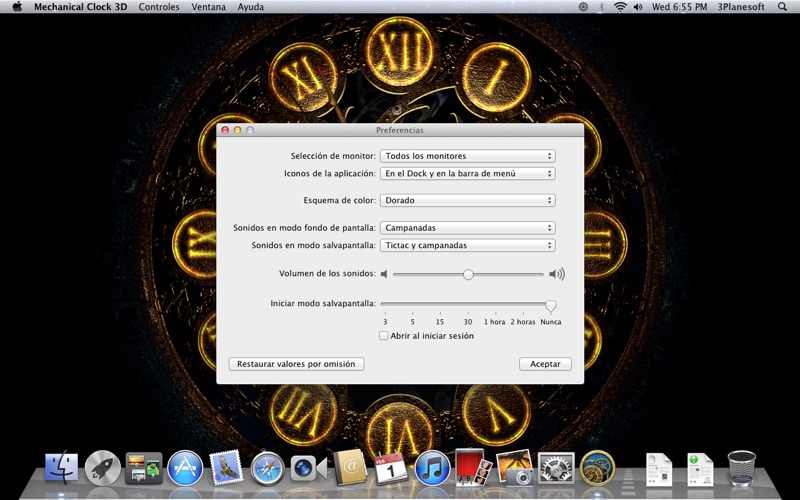The height and width of the screenshot is (500, 800).
Task: Click the Apple menu logo
Action: [17, 7]
